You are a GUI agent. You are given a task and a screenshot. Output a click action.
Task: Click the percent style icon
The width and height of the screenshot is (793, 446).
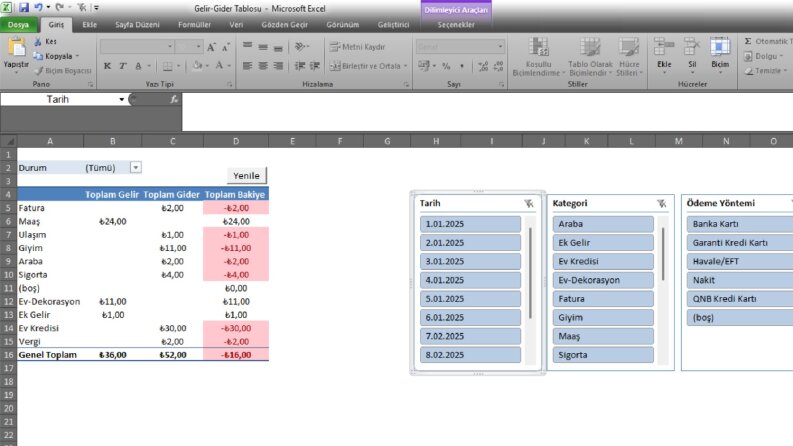coord(446,66)
